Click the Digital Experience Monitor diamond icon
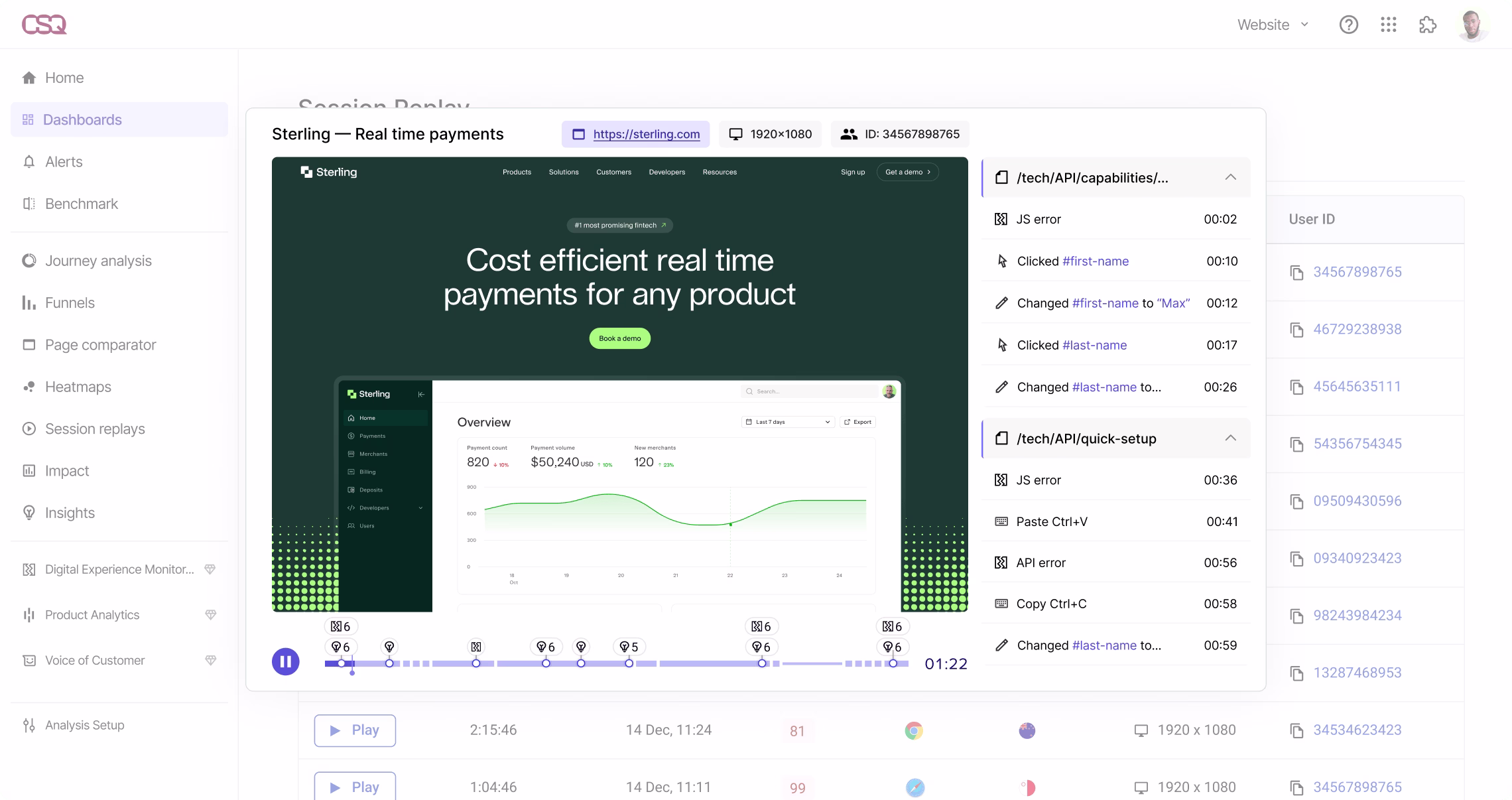This screenshot has height=800, width=1512. (x=210, y=569)
